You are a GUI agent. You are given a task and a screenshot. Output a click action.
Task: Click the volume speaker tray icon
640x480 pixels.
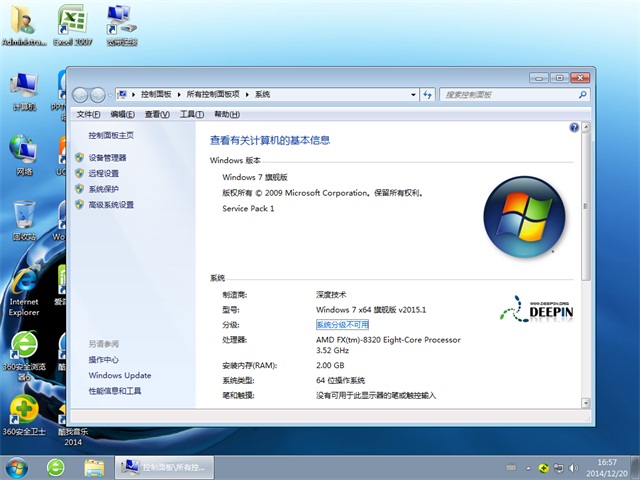click(x=573, y=468)
